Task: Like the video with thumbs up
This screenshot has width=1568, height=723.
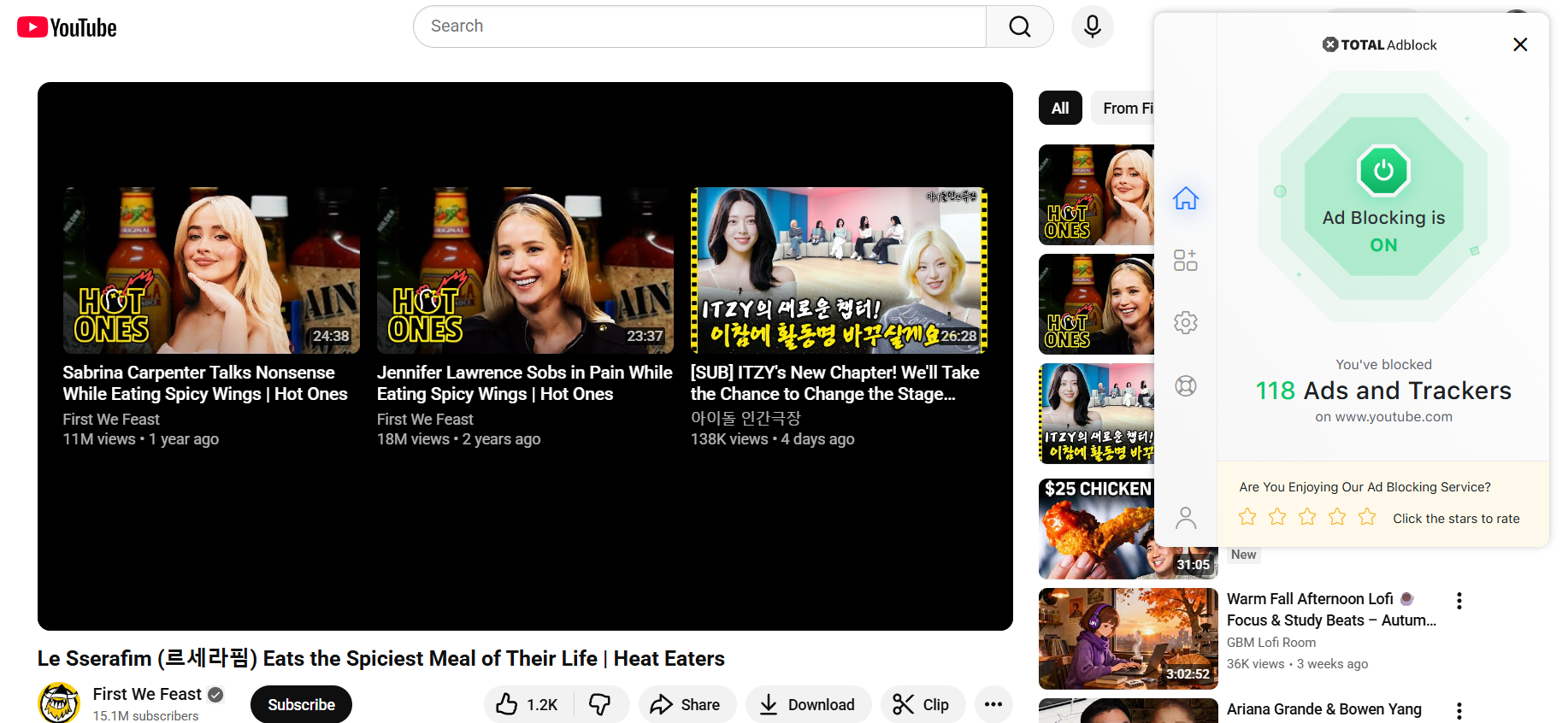Action: pyautogui.click(x=528, y=704)
